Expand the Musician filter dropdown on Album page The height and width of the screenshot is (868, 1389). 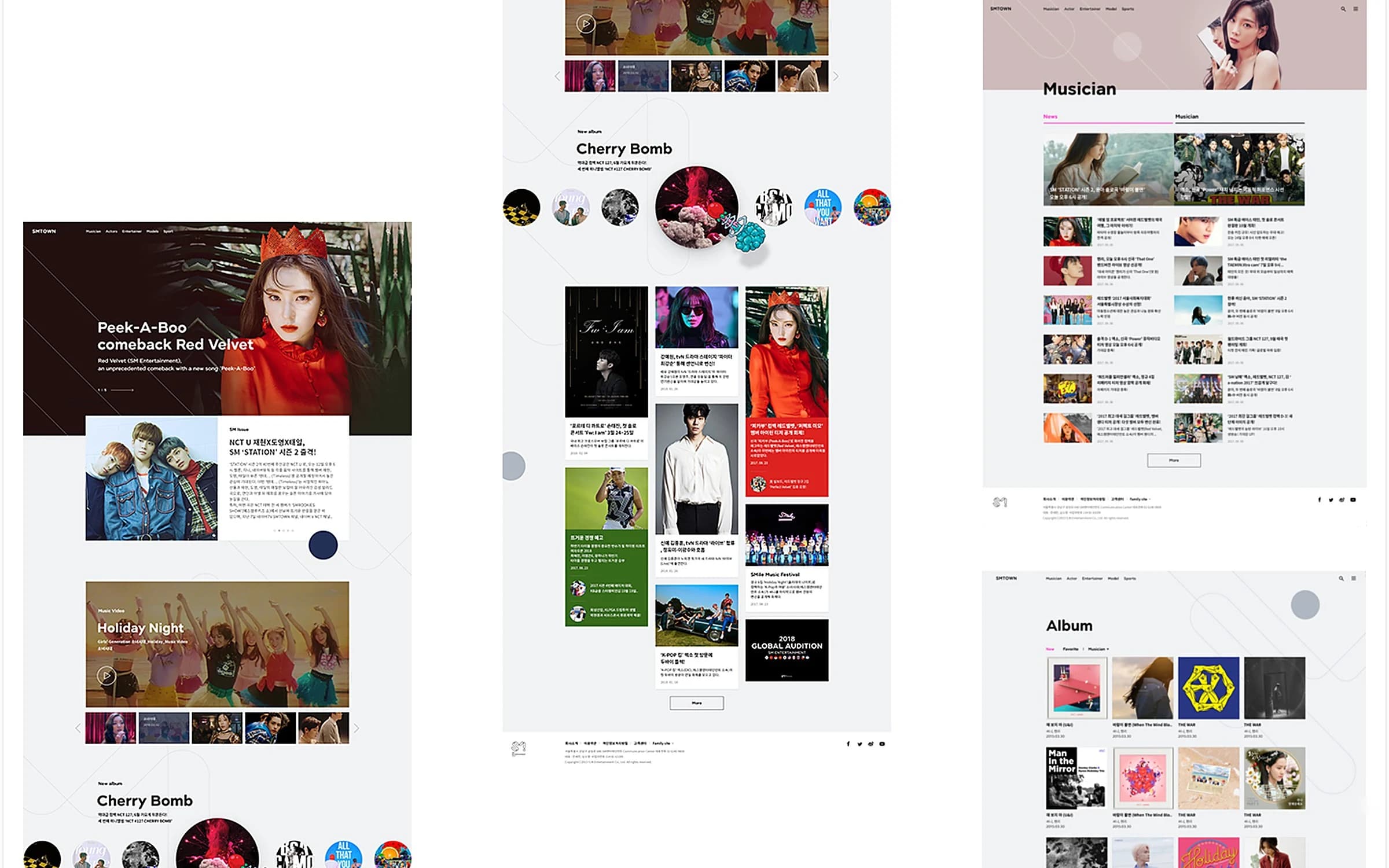tap(1098, 649)
